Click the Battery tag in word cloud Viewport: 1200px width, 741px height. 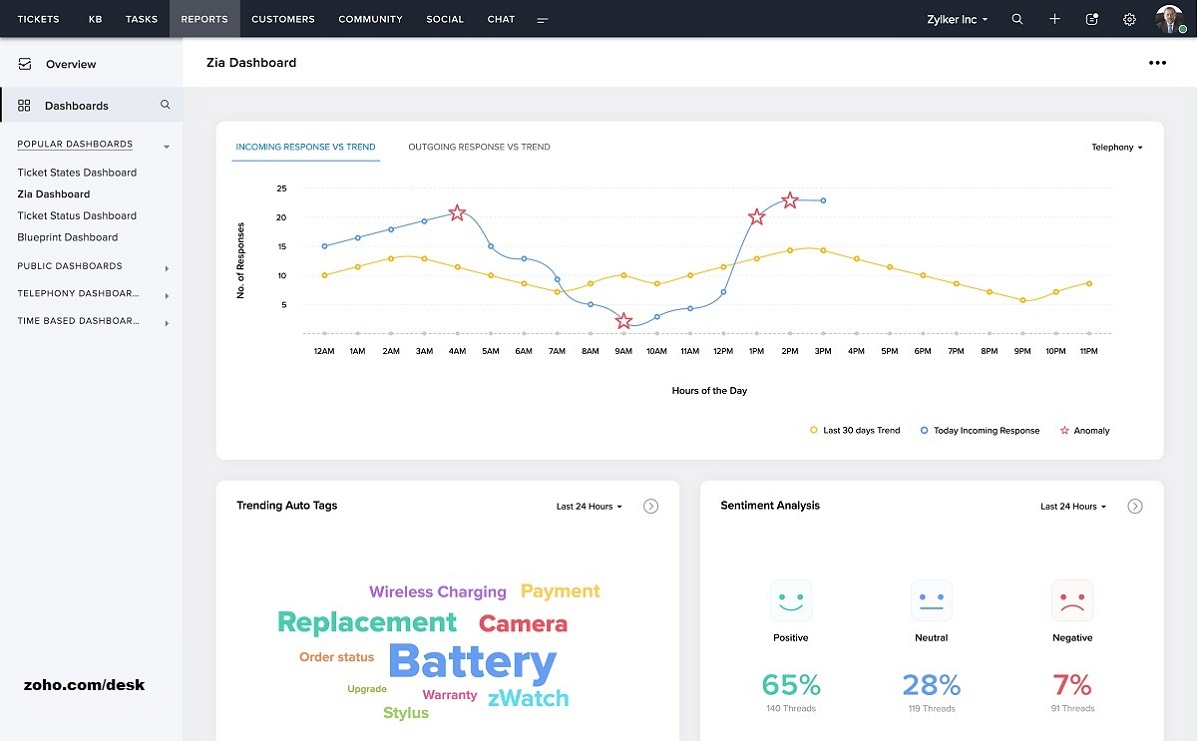tap(472, 662)
